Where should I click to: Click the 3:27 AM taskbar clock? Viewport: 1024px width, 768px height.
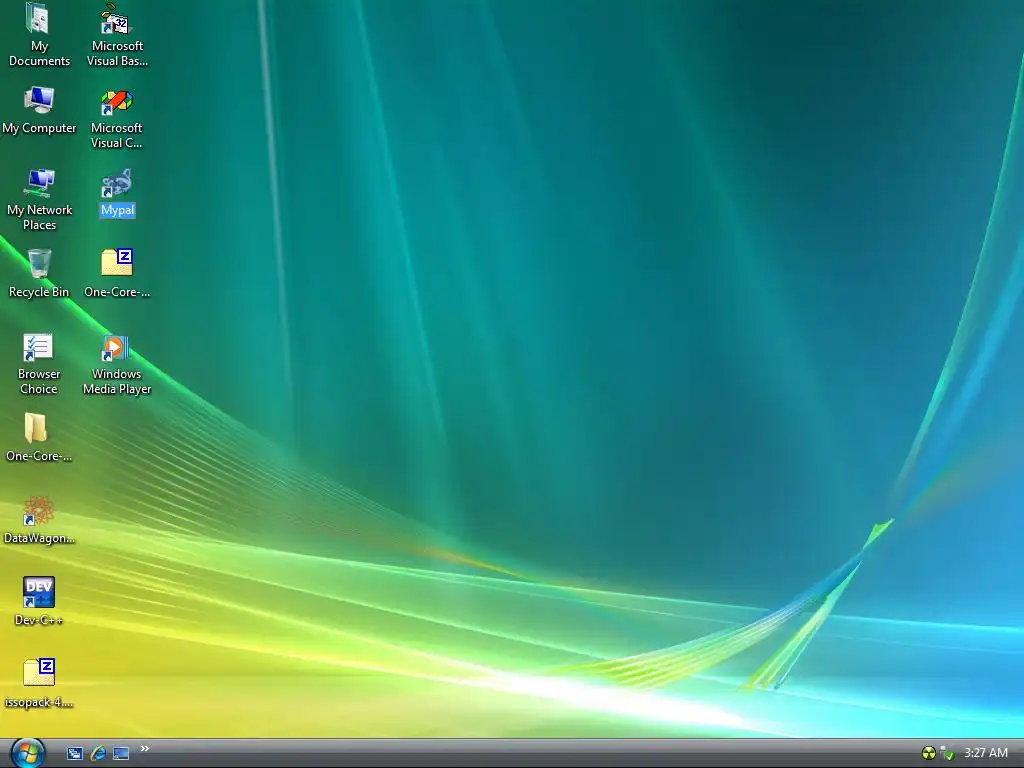click(x=985, y=753)
